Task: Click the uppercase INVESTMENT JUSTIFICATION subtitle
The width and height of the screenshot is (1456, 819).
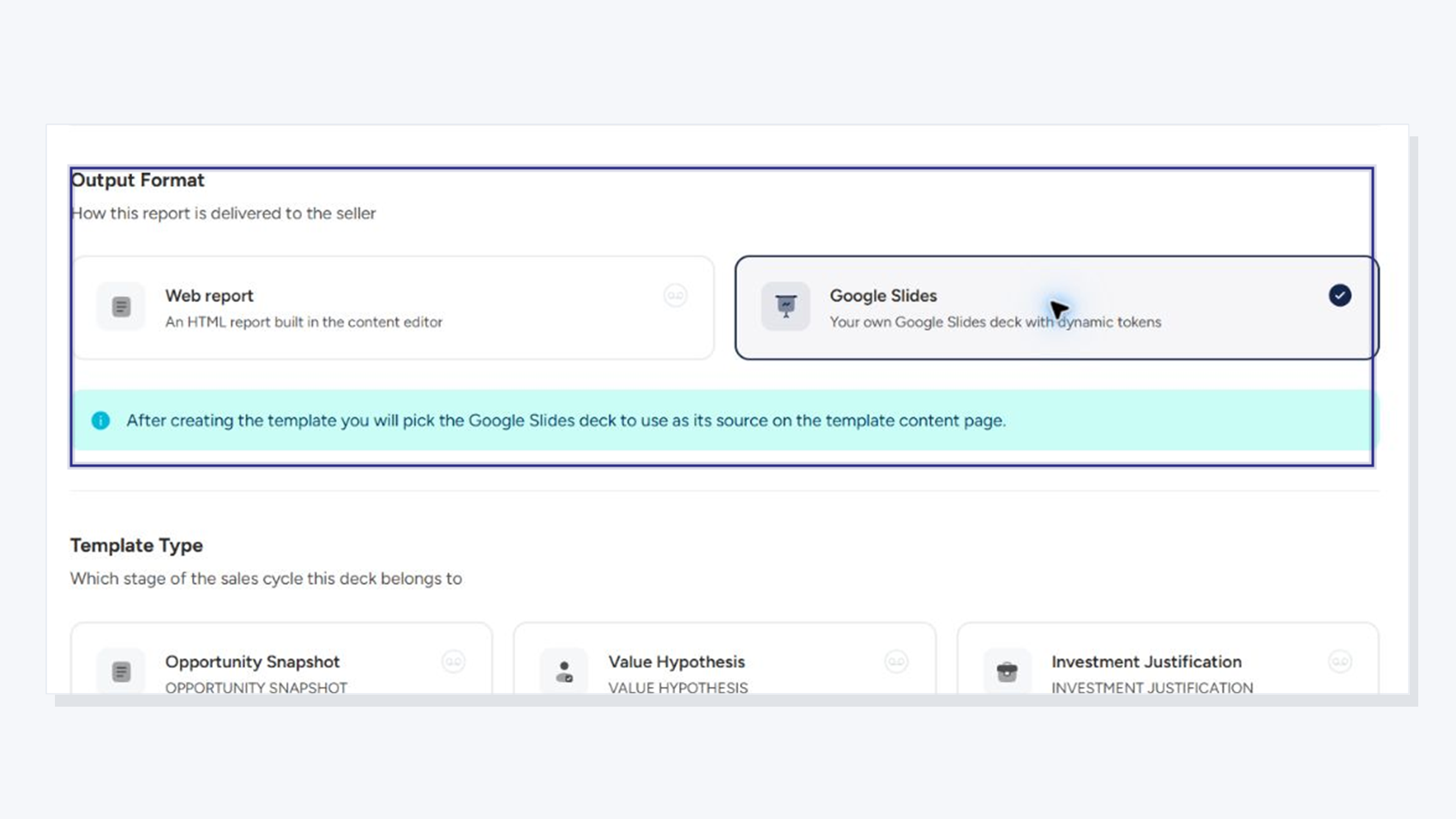Action: coord(1152,688)
